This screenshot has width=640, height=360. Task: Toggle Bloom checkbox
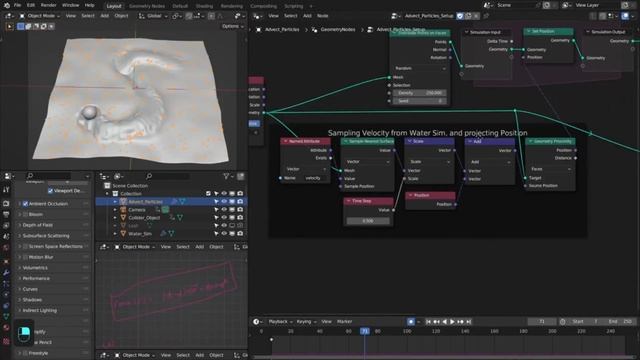pos(25,214)
